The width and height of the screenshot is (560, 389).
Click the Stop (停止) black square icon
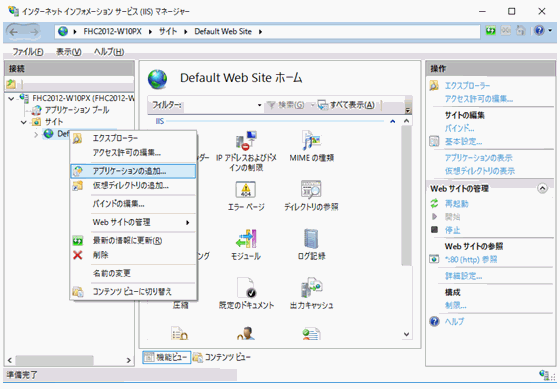click(434, 230)
